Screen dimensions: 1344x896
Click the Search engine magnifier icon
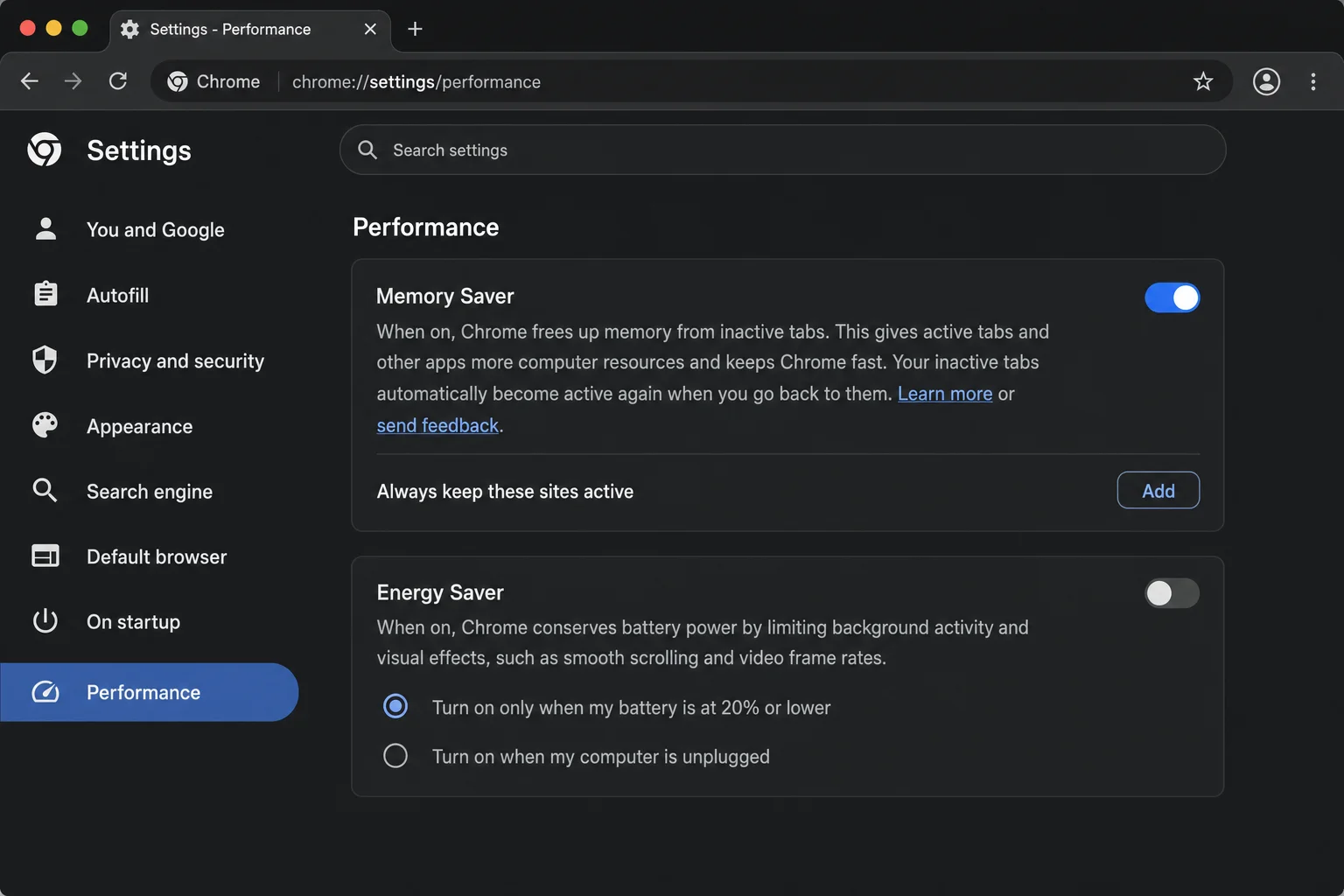click(45, 490)
